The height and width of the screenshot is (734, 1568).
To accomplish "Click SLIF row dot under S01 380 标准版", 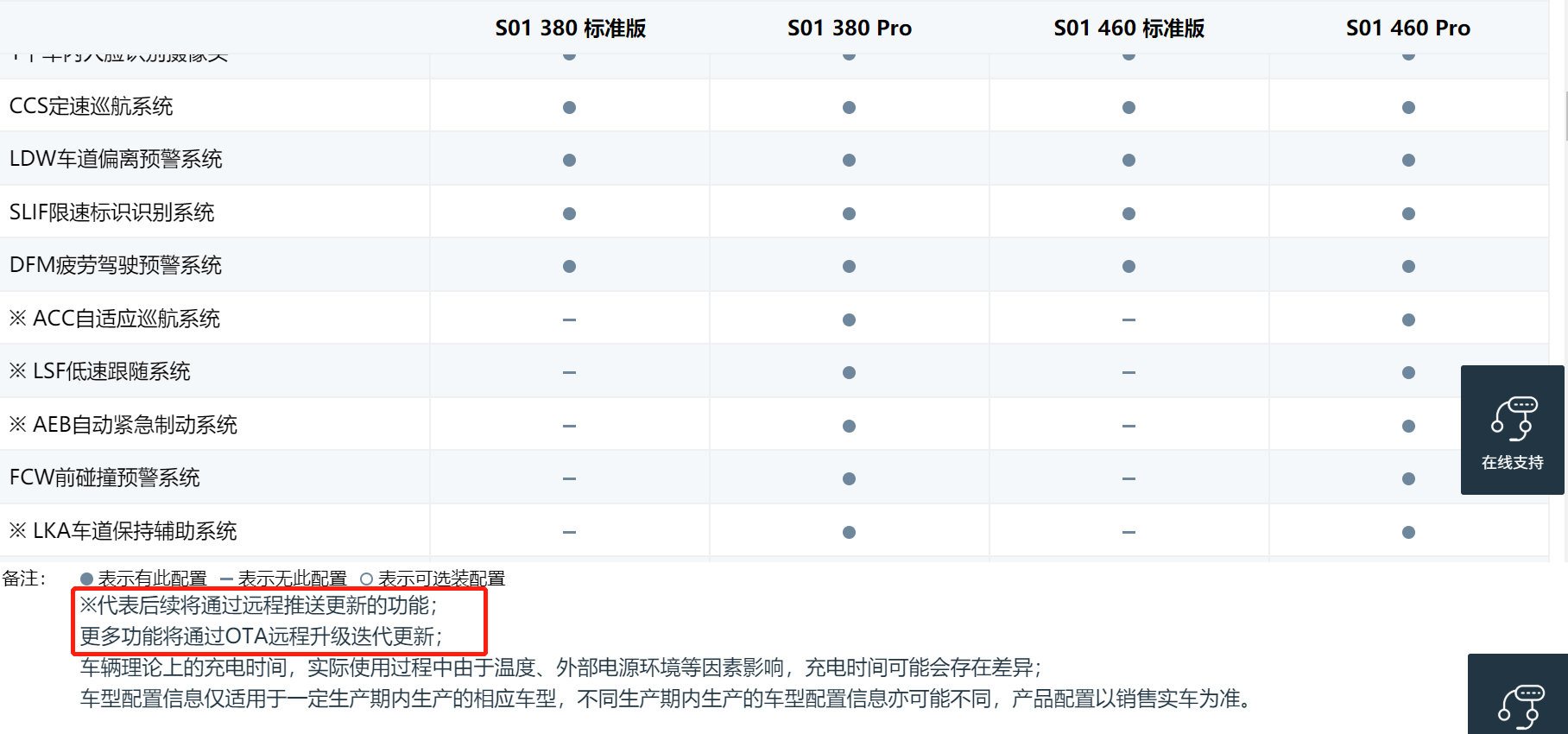I will click(x=569, y=213).
